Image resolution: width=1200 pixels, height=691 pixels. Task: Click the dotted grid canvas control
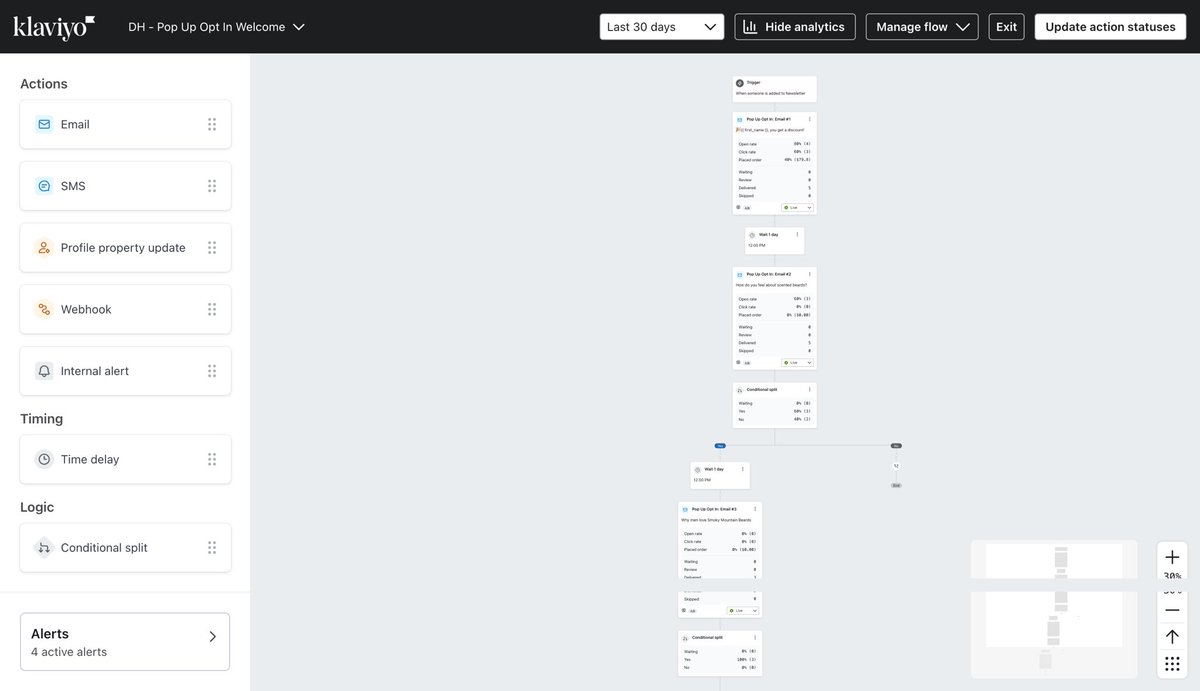(x=1172, y=664)
